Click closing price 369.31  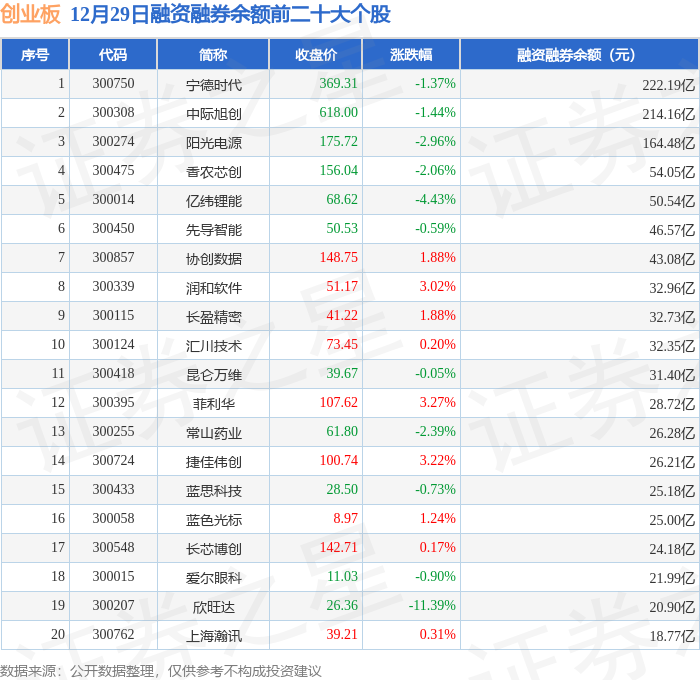pyautogui.click(x=338, y=83)
